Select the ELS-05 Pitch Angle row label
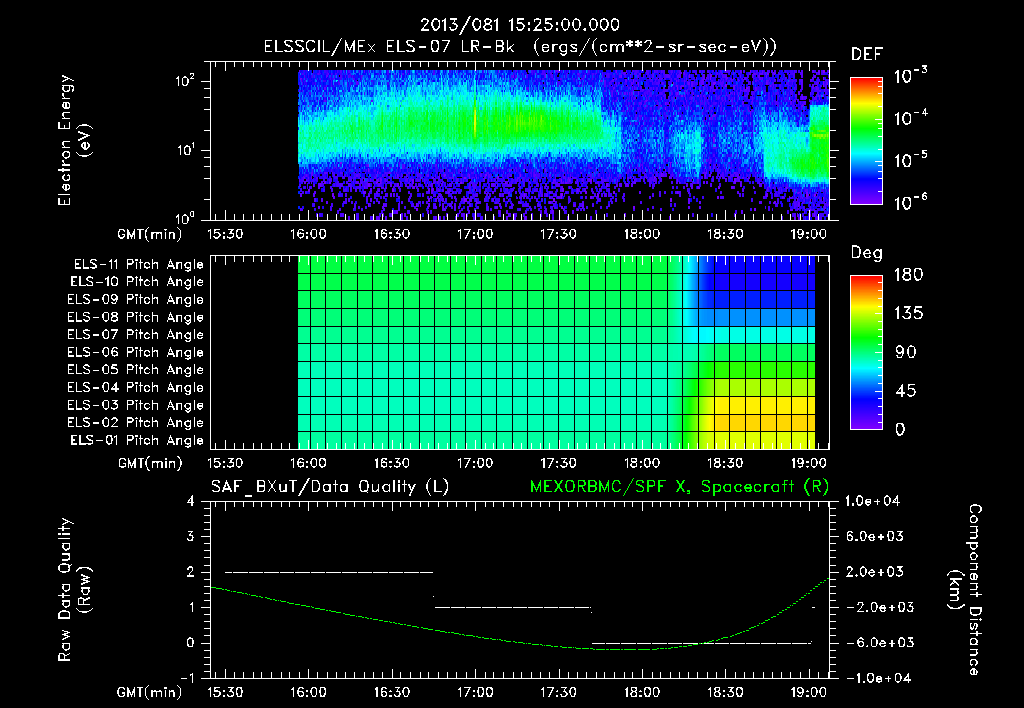The height and width of the screenshot is (708, 1024). pyautogui.click(x=136, y=370)
